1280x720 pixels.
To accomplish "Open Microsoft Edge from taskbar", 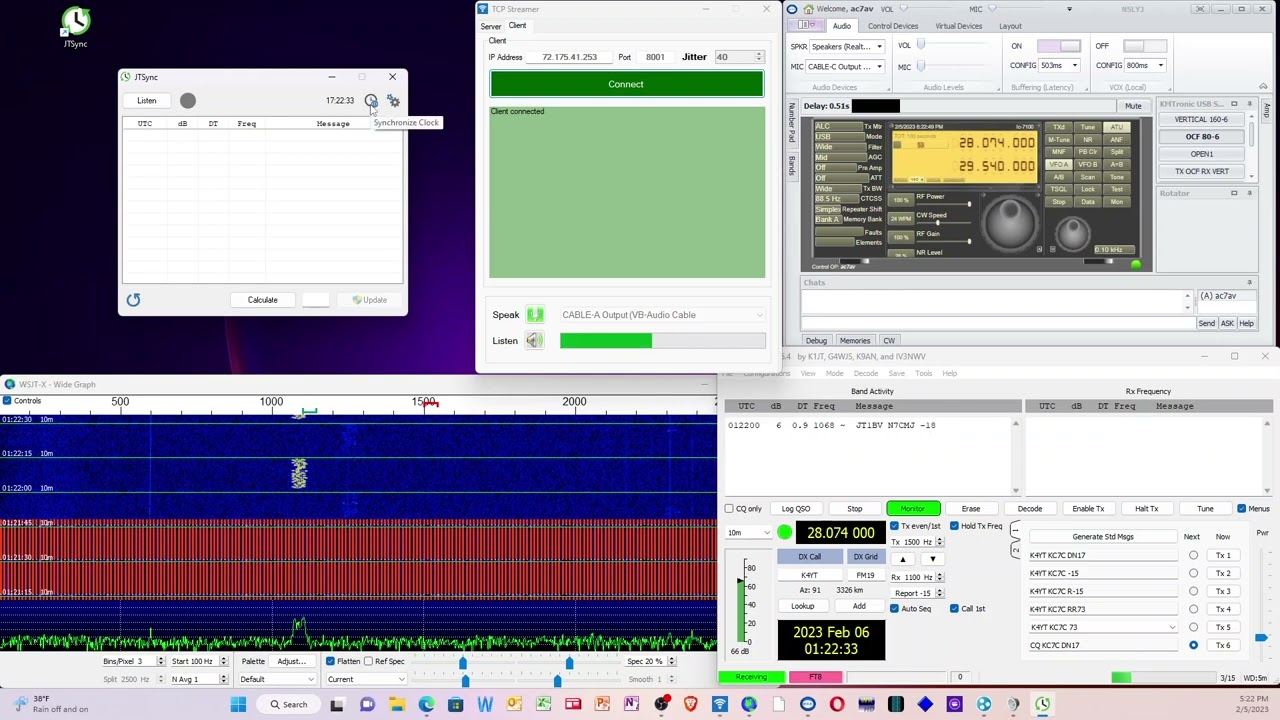I will click(426, 705).
